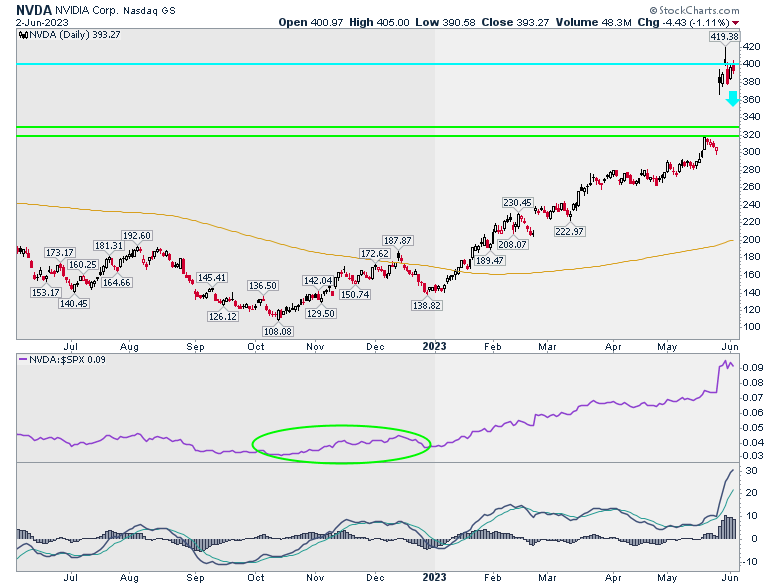Select the 145.41 price label

point(211,278)
